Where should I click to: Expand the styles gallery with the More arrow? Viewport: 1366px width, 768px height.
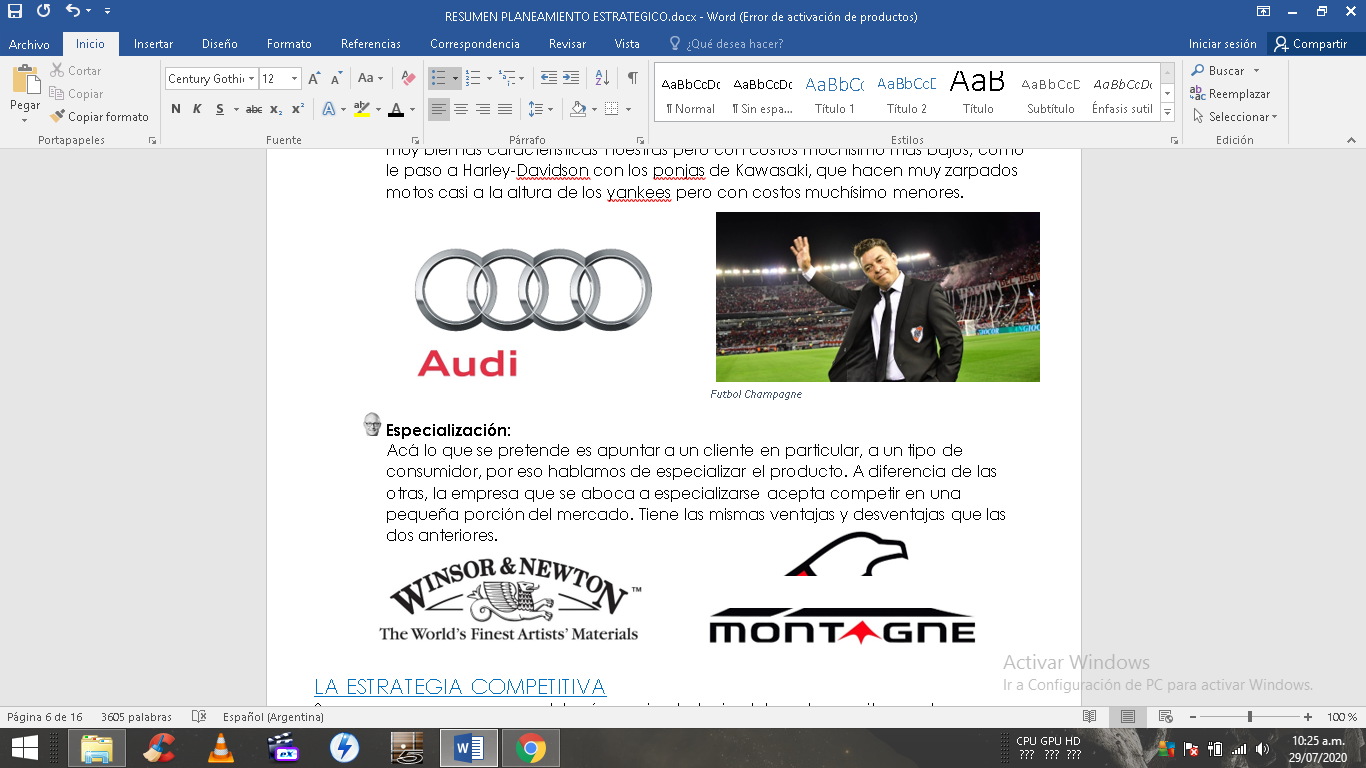click(1167, 114)
